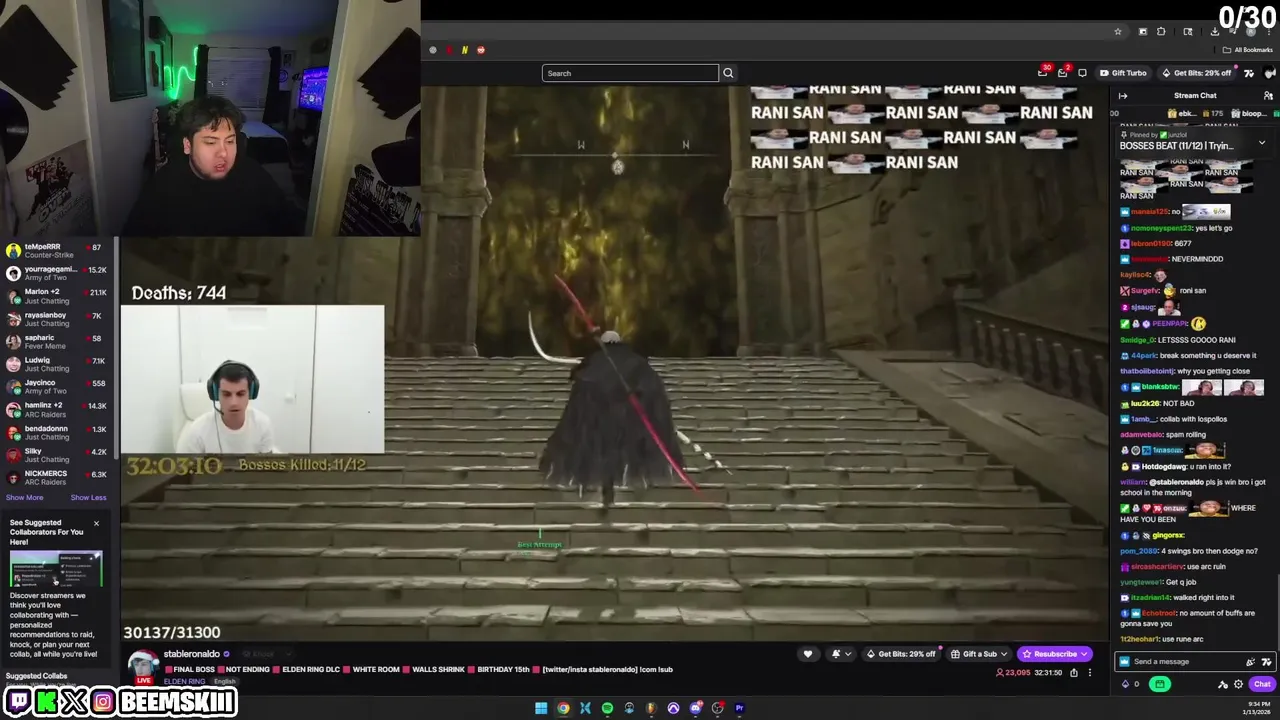Click Show More followed channels

[x=24, y=497]
